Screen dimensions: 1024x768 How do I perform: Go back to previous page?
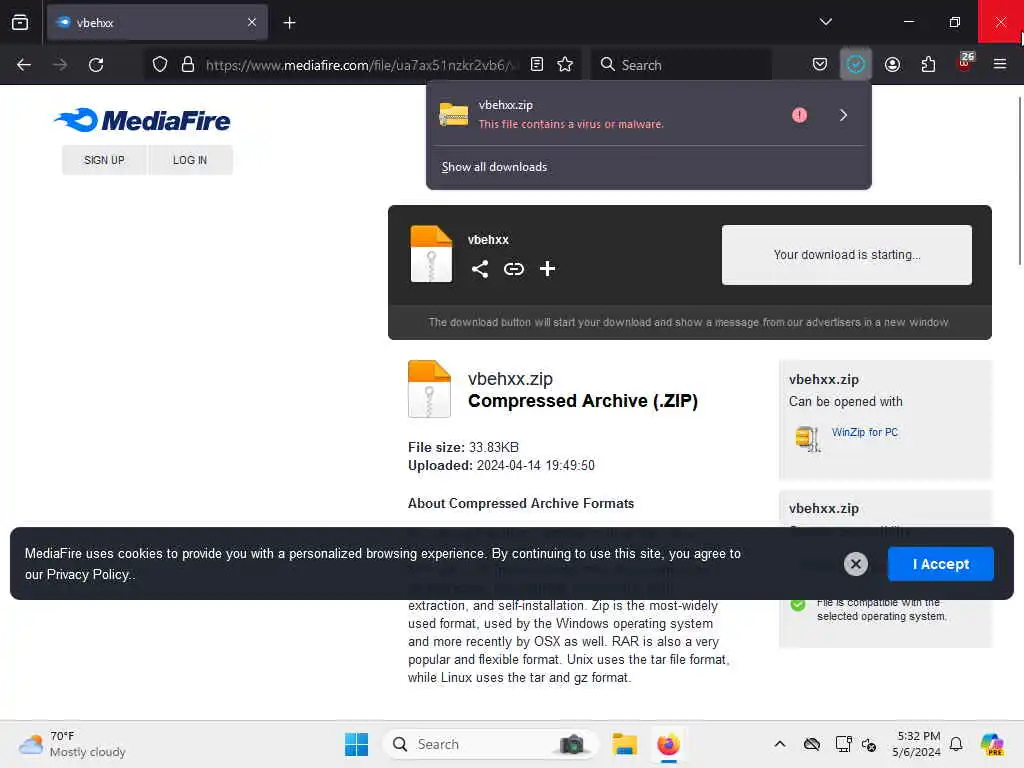tap(24, 65)
